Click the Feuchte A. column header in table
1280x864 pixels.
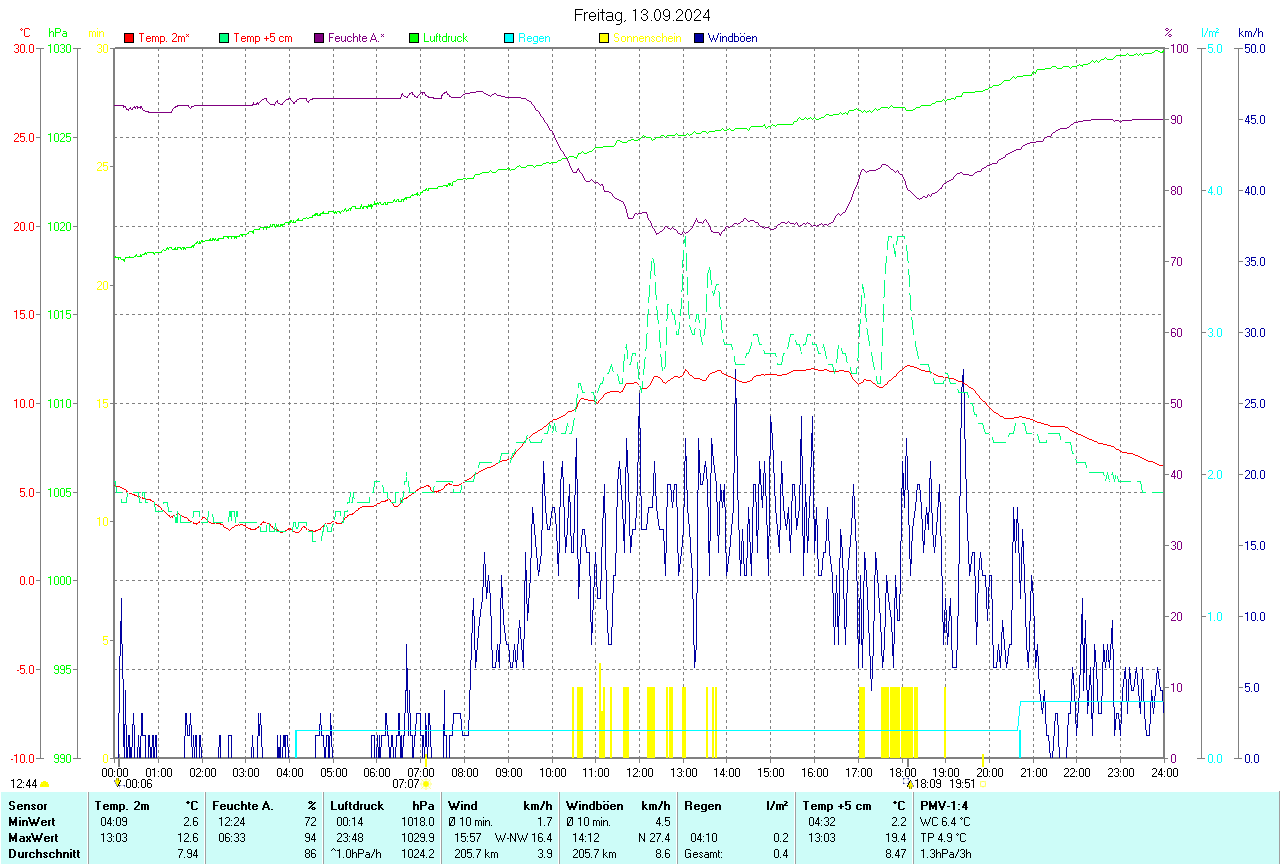pyautogui.click(x=243, y=805)
